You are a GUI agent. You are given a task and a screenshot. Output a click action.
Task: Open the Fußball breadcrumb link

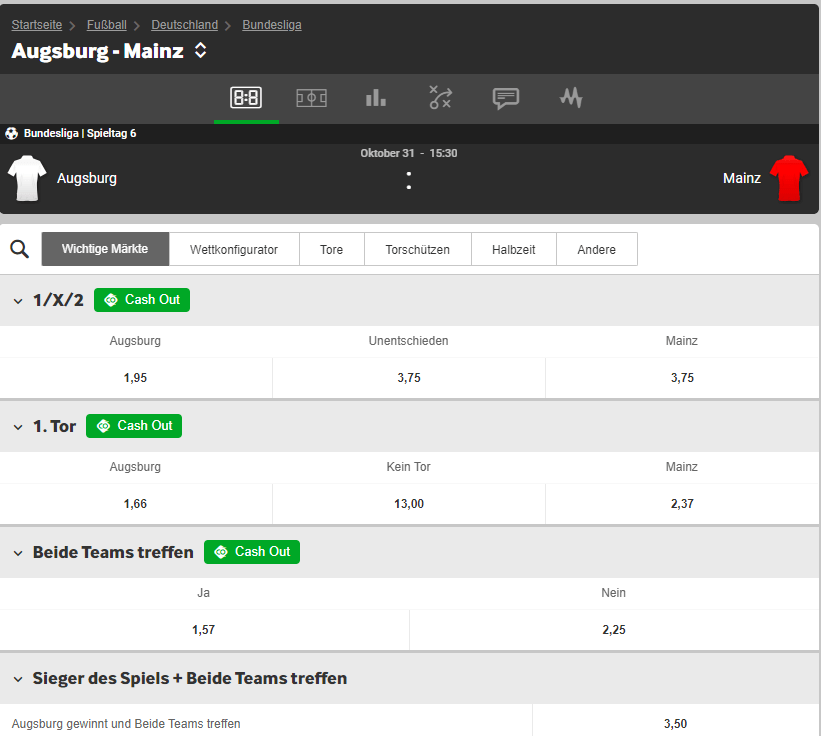tap(107, 25)
